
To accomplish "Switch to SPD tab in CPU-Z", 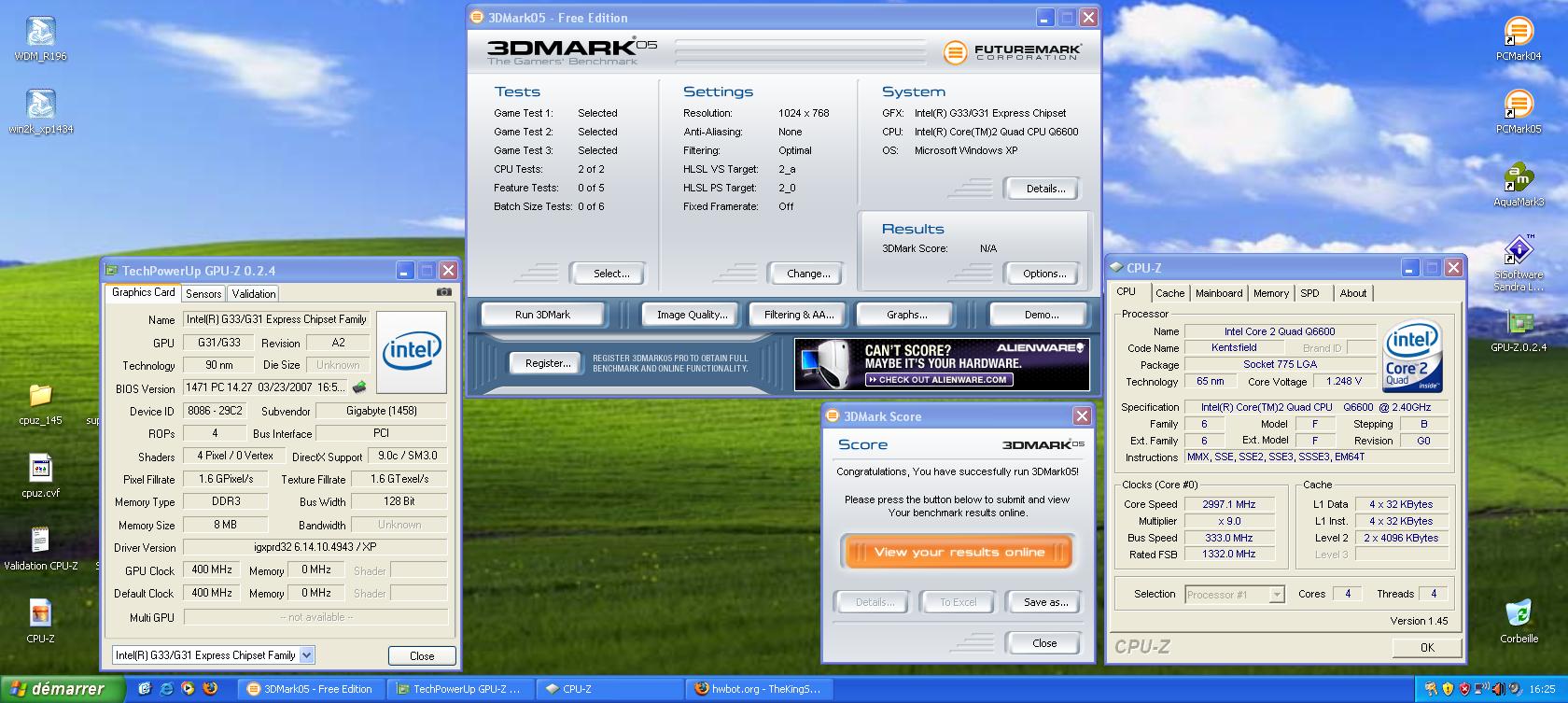I will click(1310, 293).
